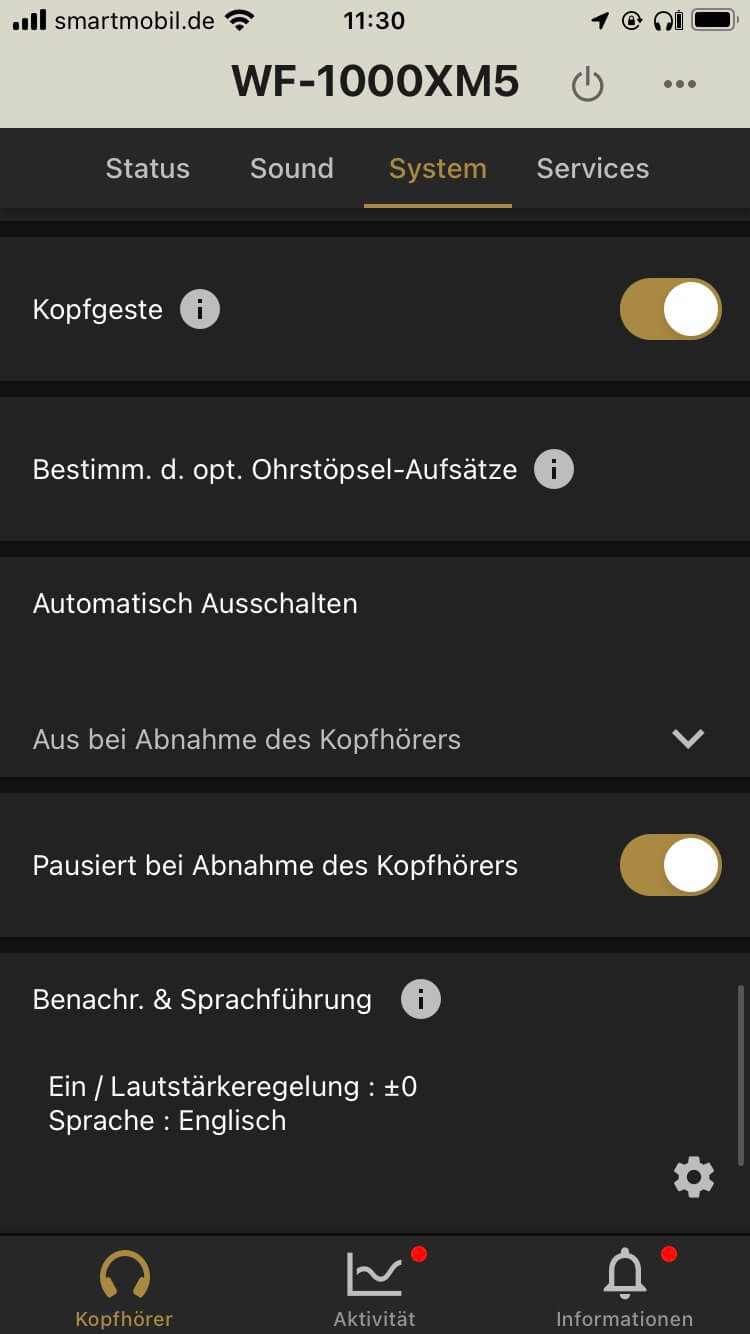Open Bestimm. d. opt. Ohrstöpsel-Aufsätze
This screenshot has height=1334, width=750.
pos(275,469)
